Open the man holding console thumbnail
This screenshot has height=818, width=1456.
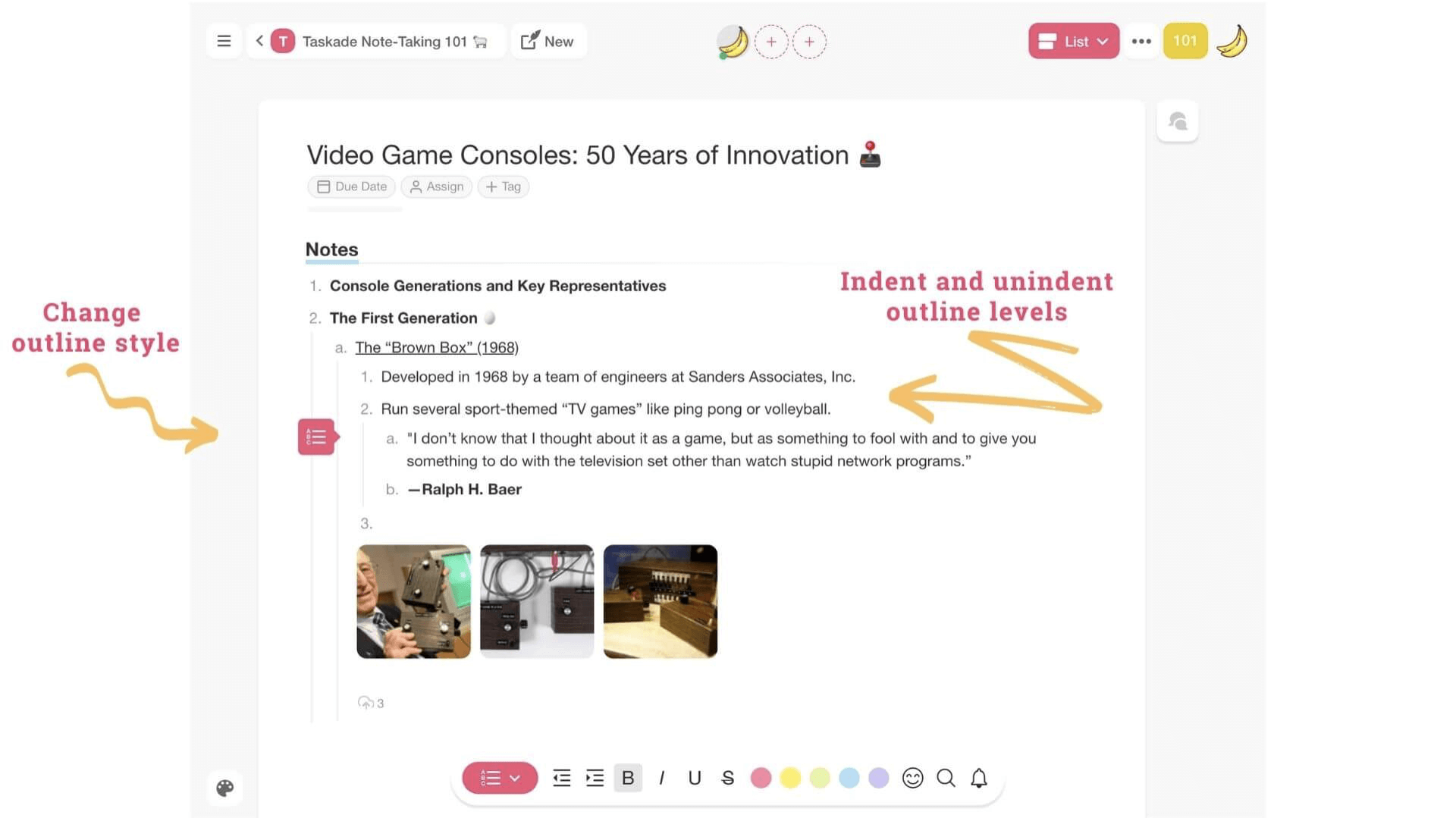(413, 601)
